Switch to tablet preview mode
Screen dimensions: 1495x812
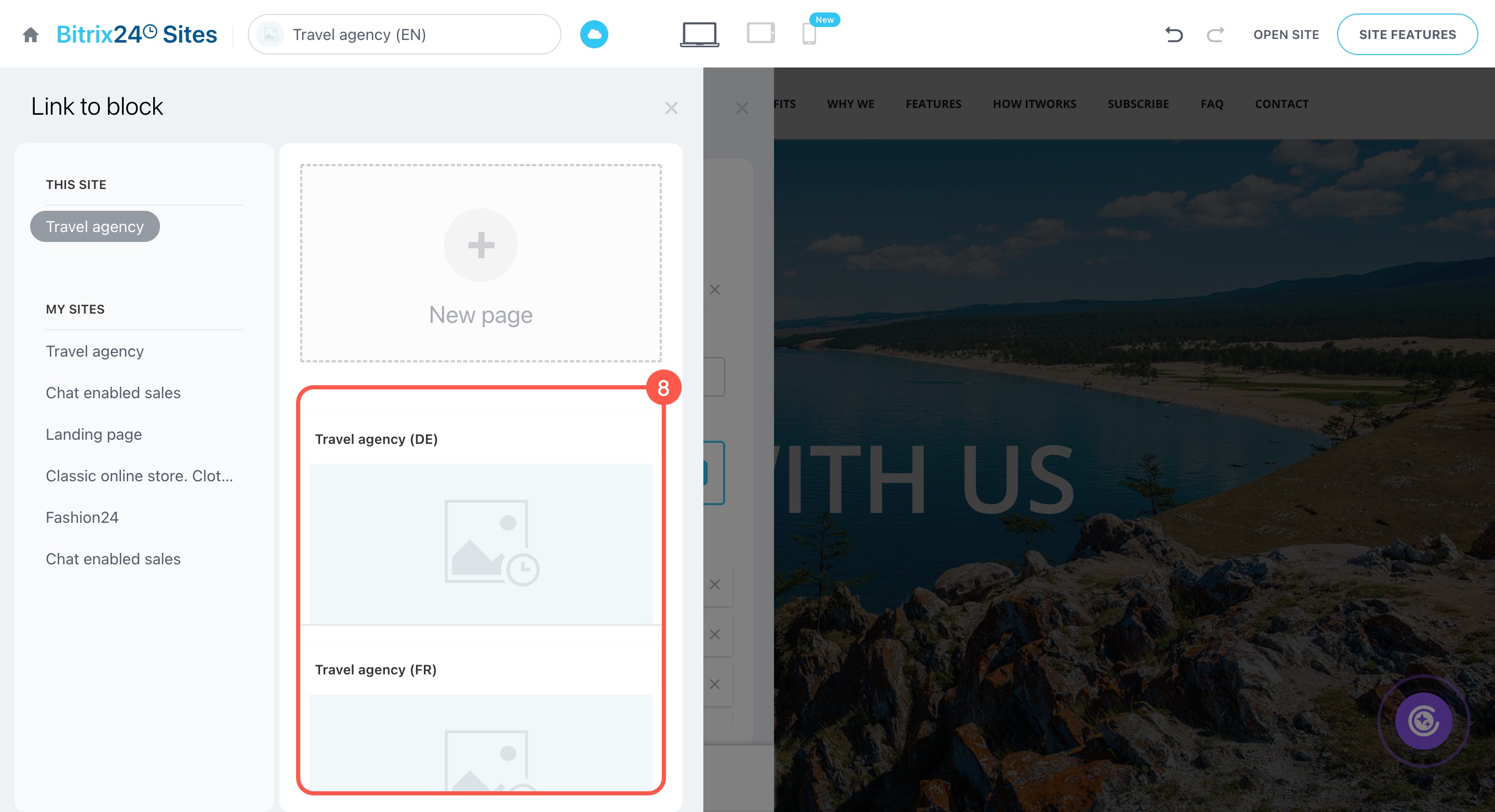click(x=761, y=33)
